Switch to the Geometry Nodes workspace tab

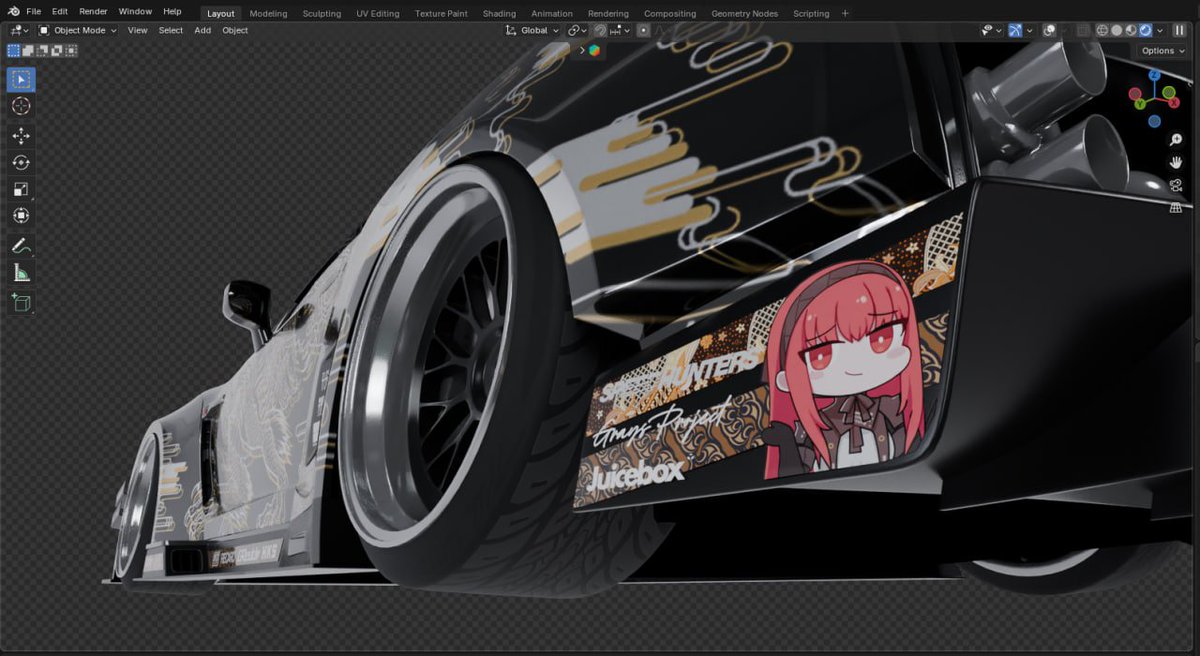(745, 13)
